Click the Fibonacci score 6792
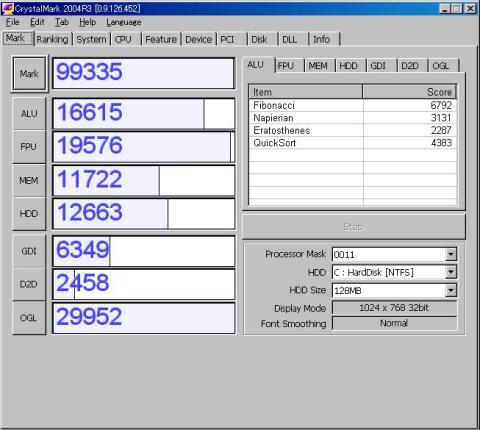The image size is (480, 430). tap(441, 105)
